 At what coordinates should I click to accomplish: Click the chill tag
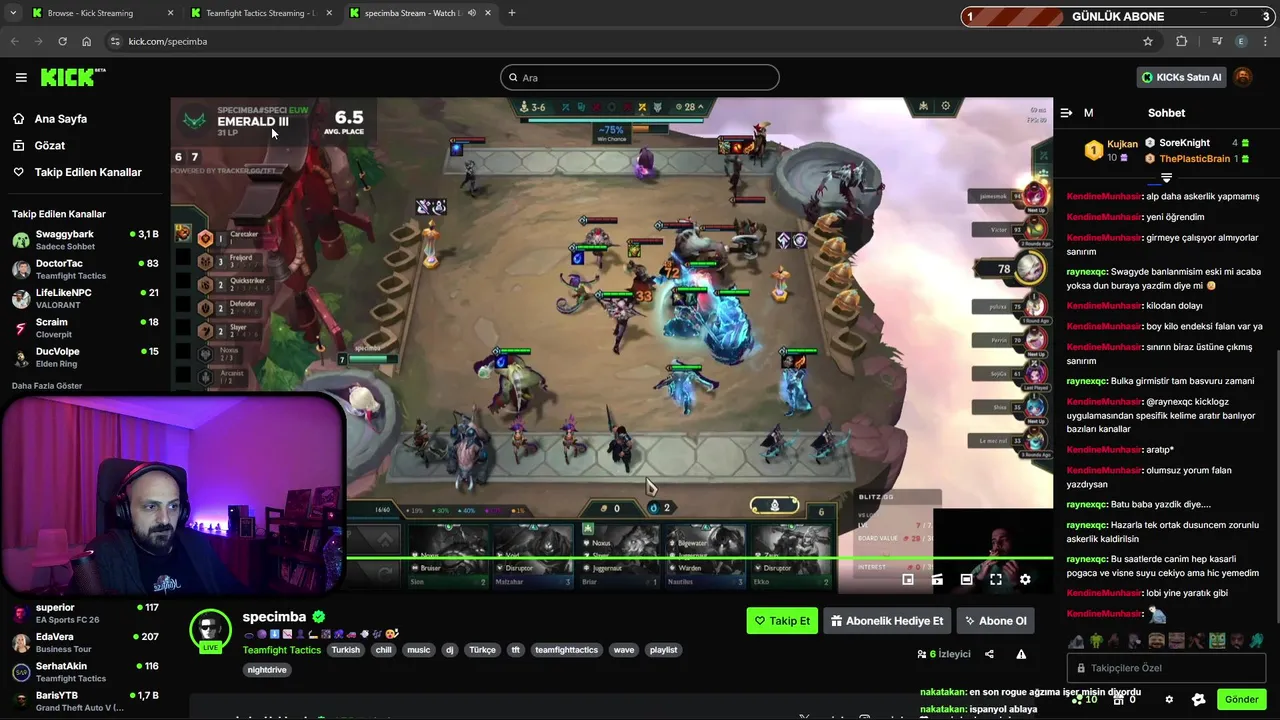pos(383,650)
